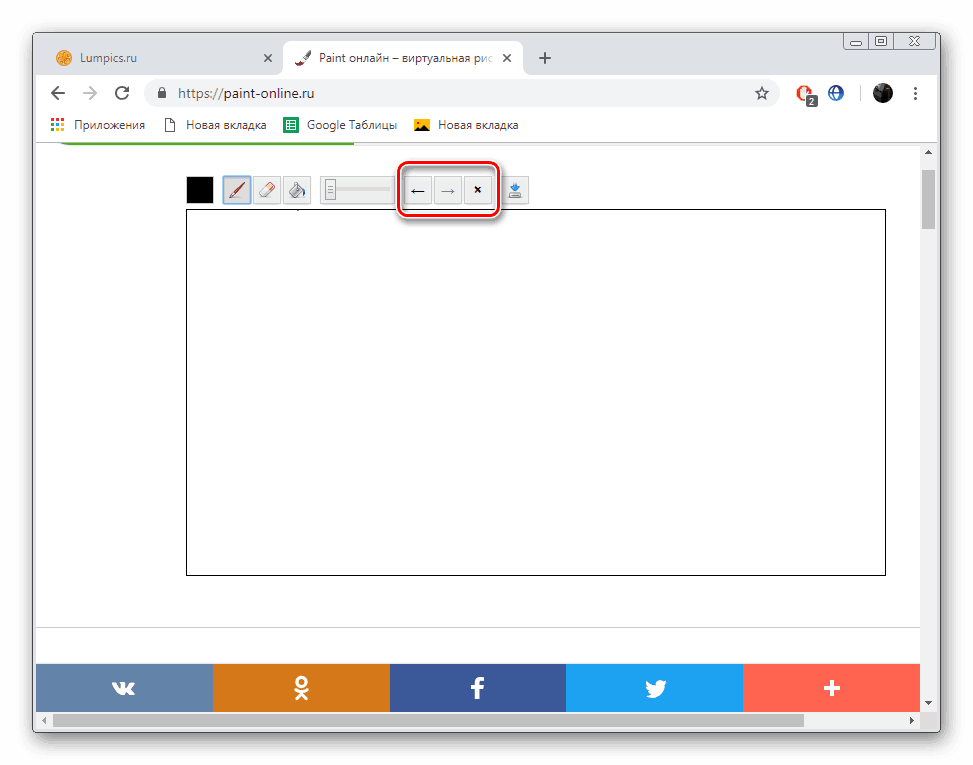The image size is (973, 765).
Task: View site info via lock icon
Action: [162, 93]
